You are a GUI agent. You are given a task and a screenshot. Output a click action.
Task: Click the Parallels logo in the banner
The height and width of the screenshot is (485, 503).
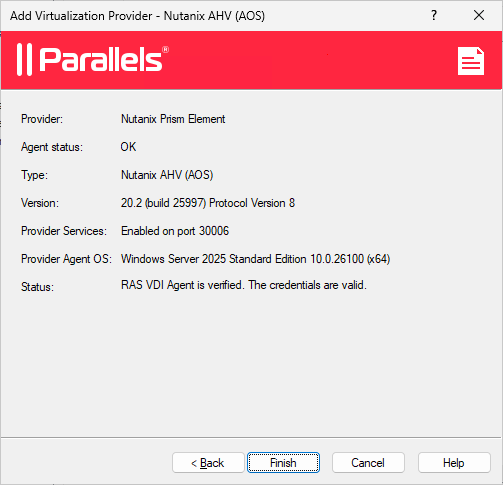pos(93,60)
